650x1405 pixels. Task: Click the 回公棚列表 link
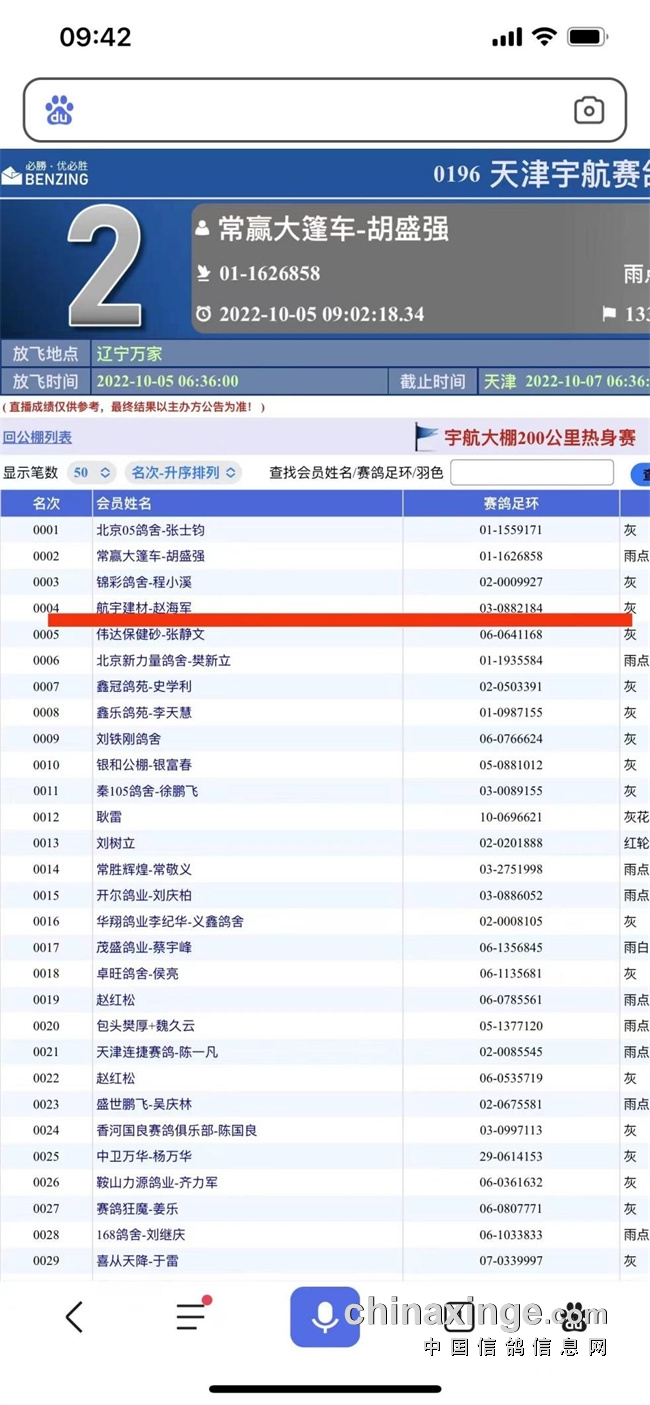pyautogui.click(x=38, y=437)
